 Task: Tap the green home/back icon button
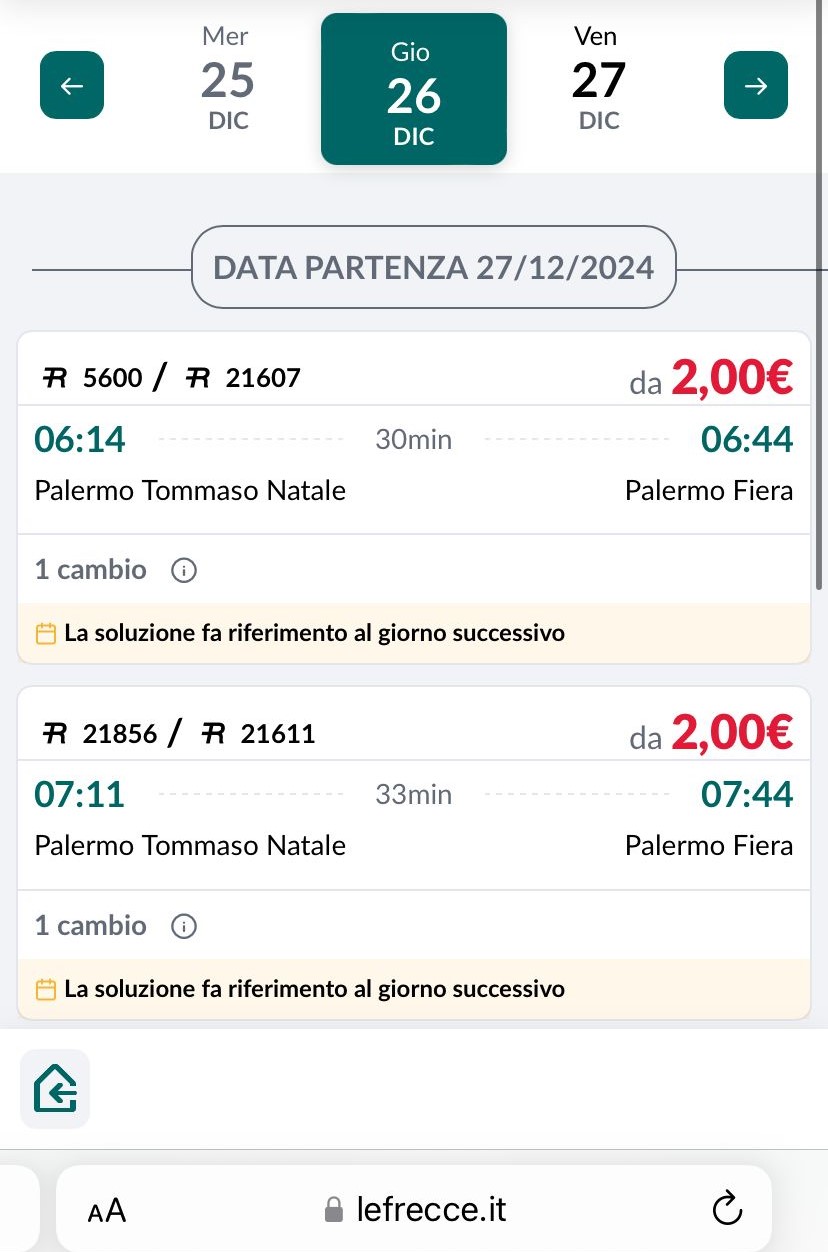click(55, 1089)
